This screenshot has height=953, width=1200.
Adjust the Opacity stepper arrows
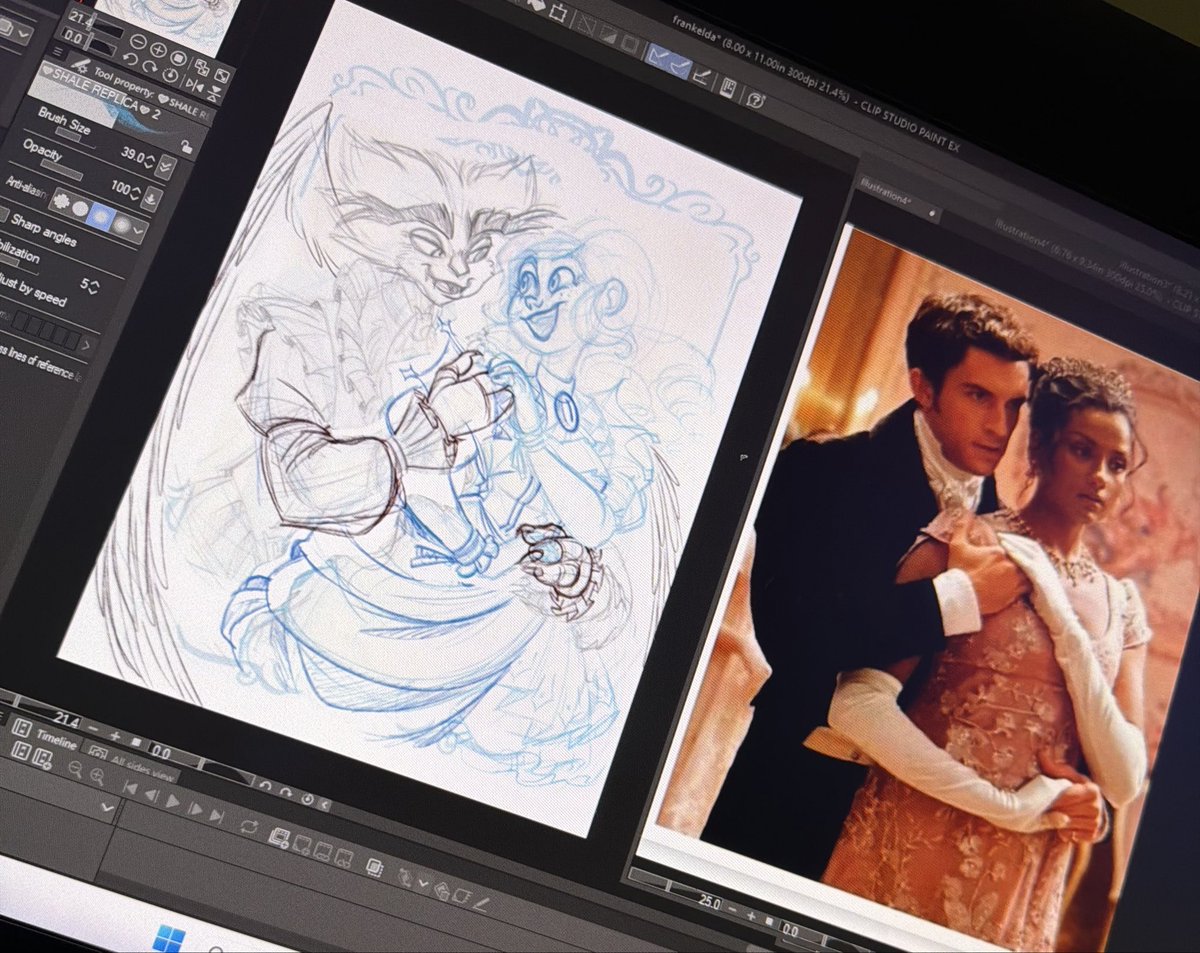[x=135, y=194]
